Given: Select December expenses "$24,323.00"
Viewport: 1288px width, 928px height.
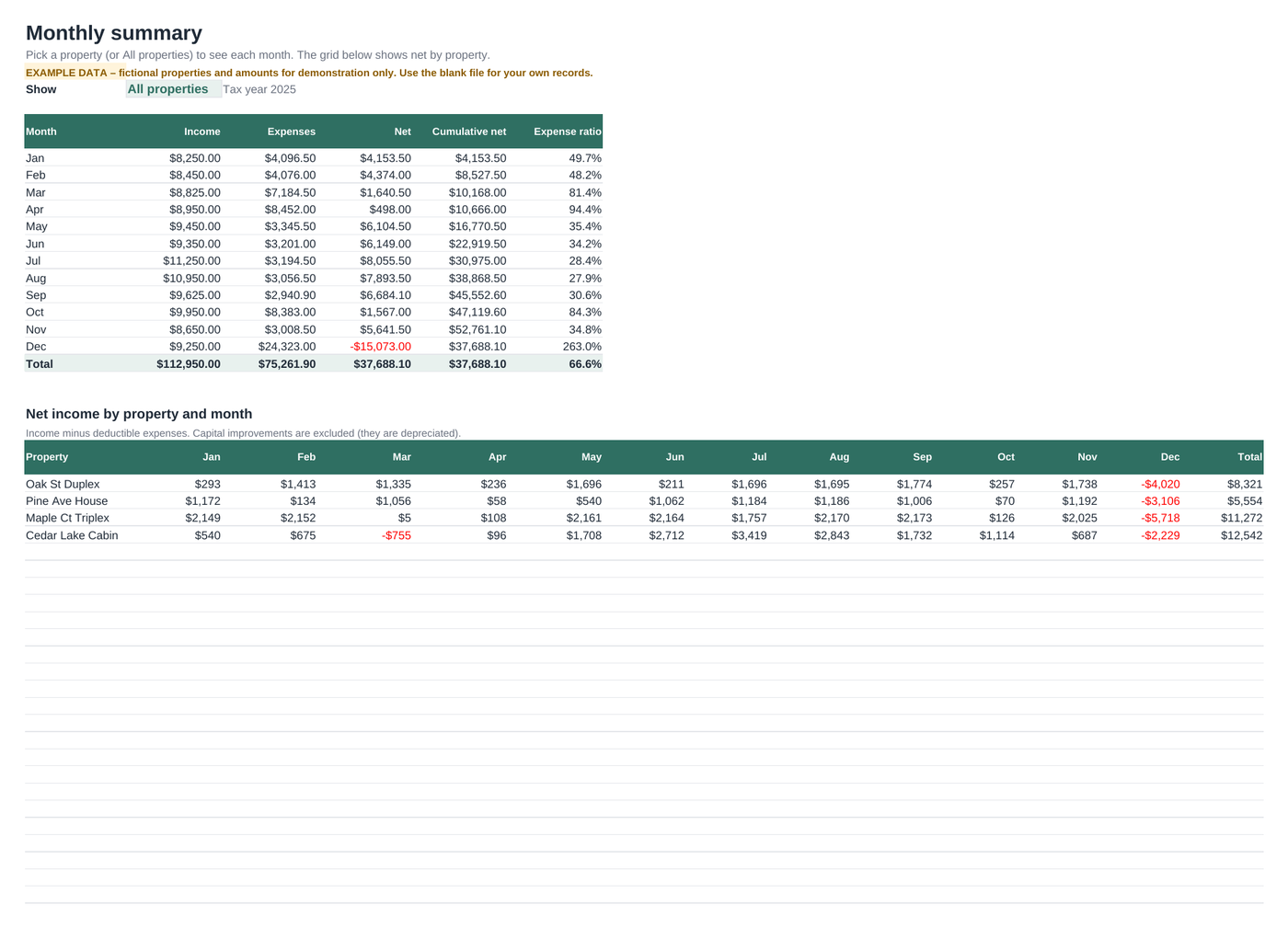Looking at the screenshot, I should point(287,347).
